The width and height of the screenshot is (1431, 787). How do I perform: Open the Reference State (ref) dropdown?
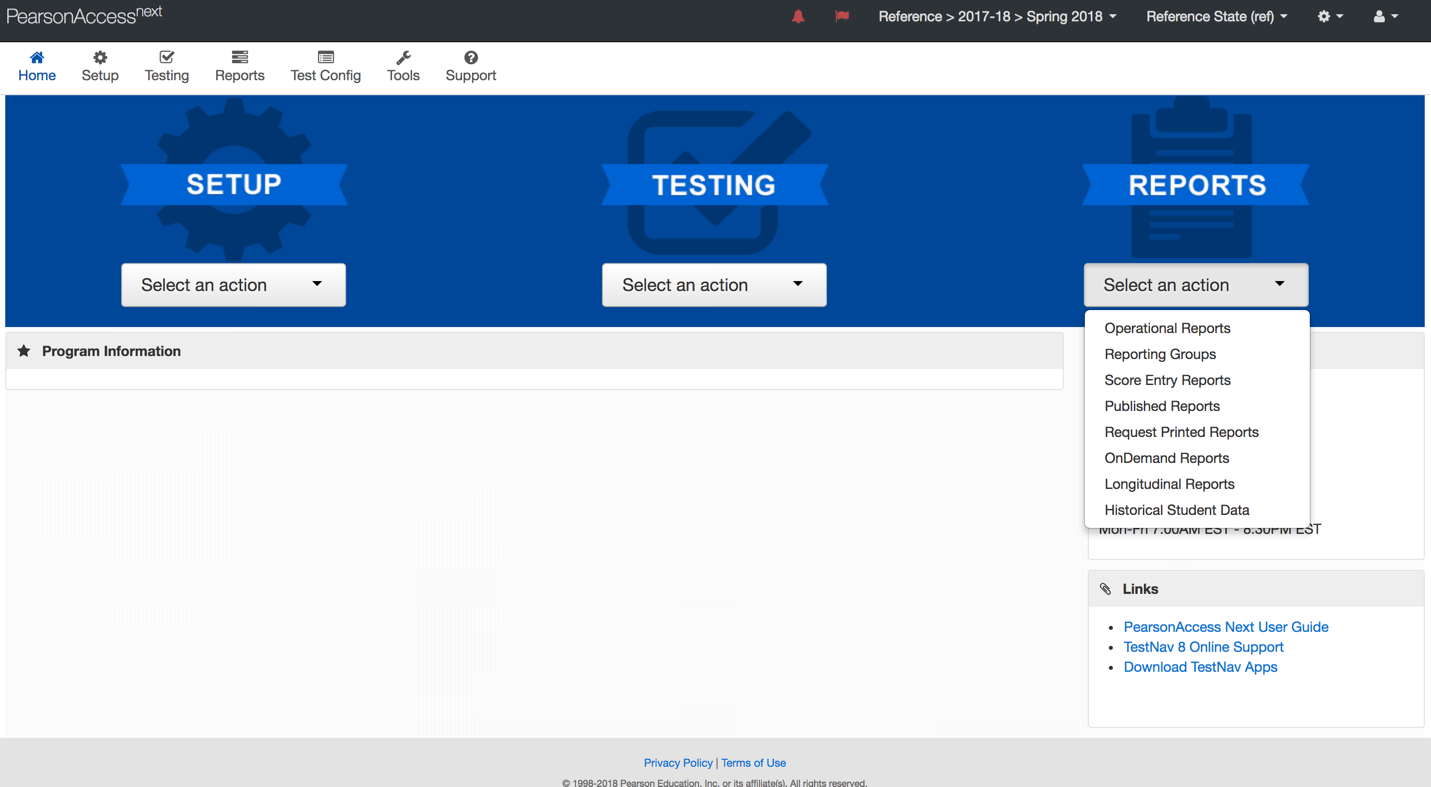tap(1216, 17)
